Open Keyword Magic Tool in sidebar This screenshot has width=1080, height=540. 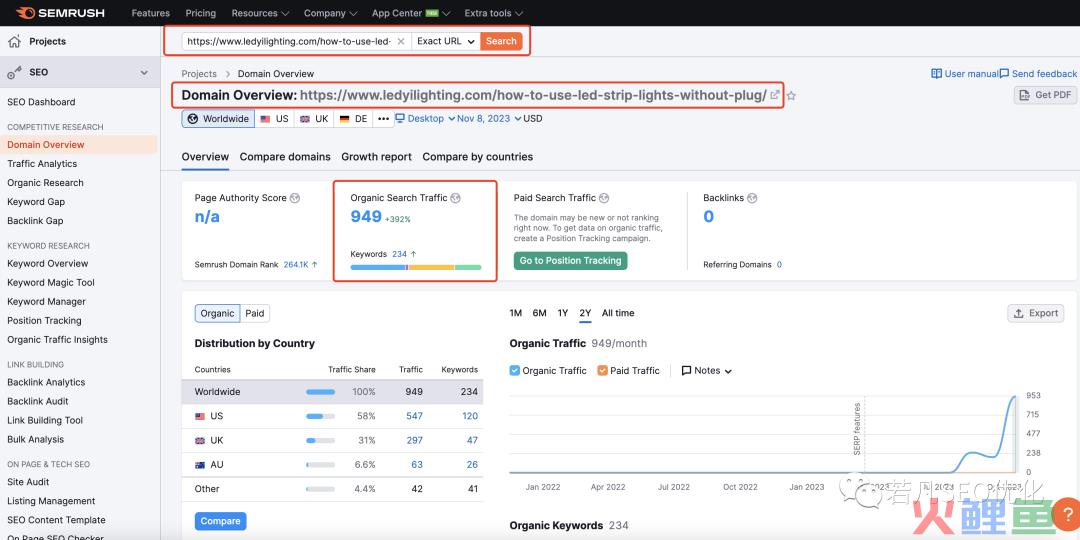pos(51,282)
